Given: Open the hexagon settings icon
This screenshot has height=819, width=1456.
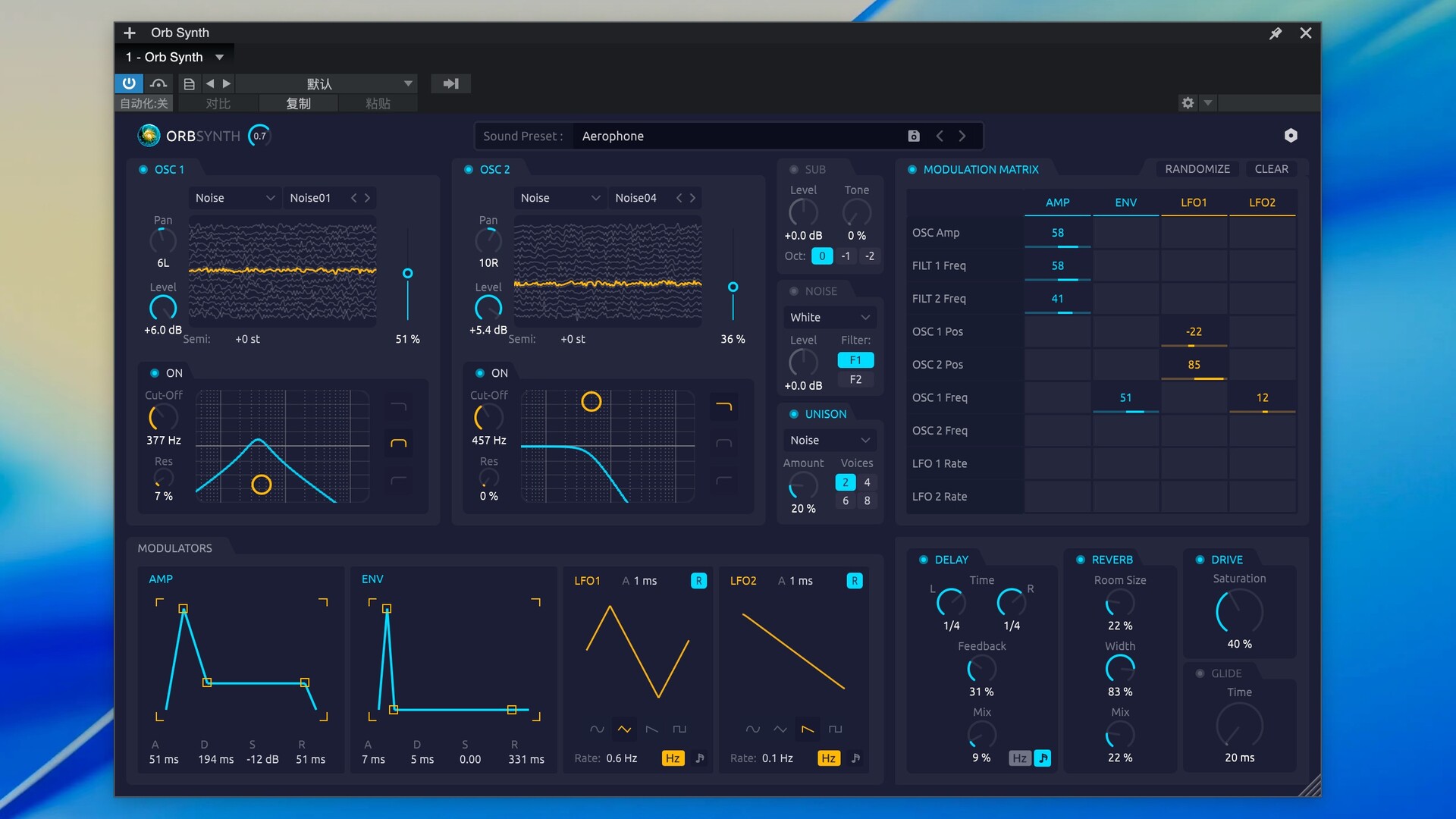Looking at the screenshot, I should pos(1291,136).
